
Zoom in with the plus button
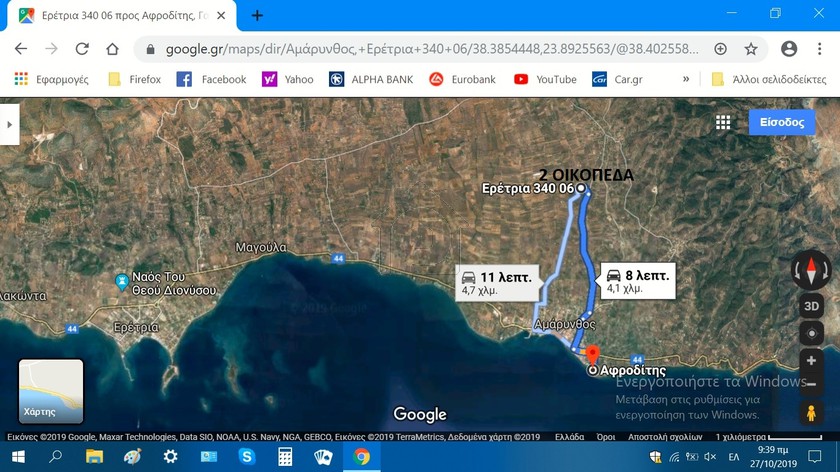coord(811,360)
